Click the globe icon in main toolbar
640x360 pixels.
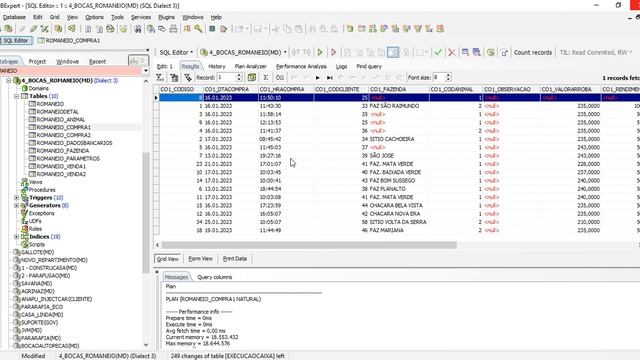pyautogui.click(x=110, y=29)
